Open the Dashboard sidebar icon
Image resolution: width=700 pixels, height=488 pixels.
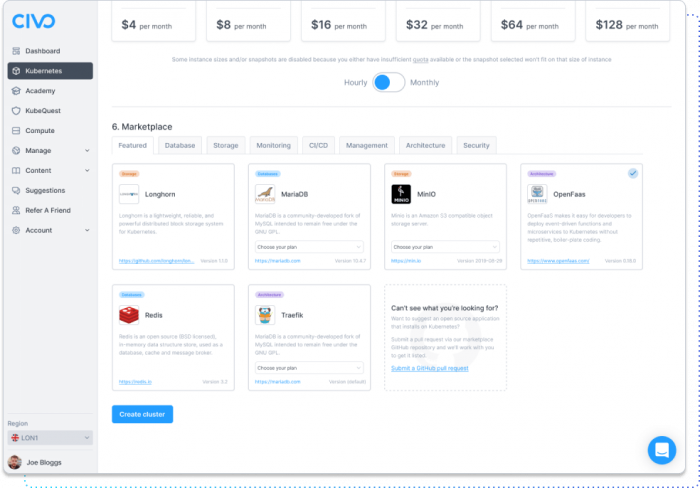tap(16, 51)
